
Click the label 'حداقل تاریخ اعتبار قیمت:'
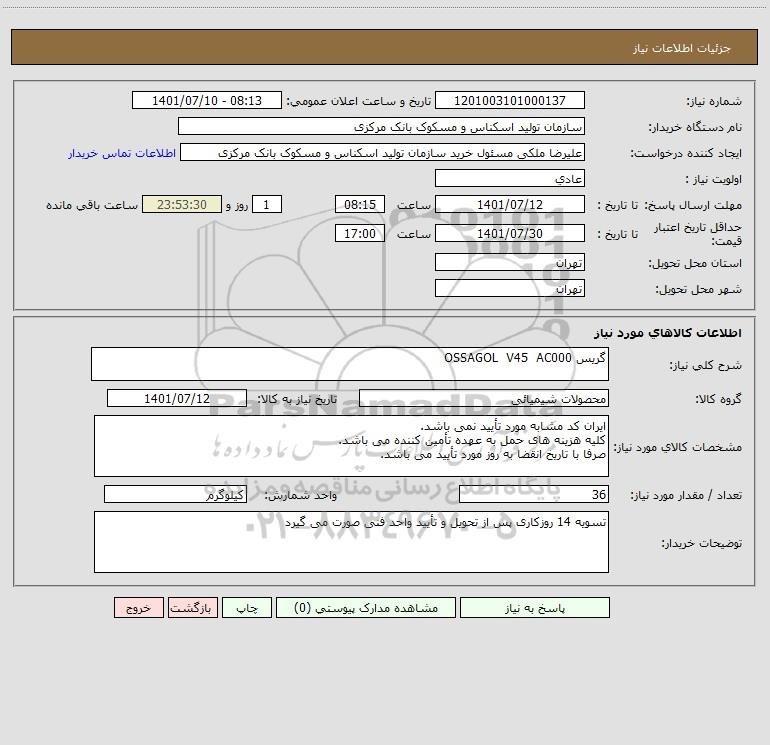click(698, 234)
